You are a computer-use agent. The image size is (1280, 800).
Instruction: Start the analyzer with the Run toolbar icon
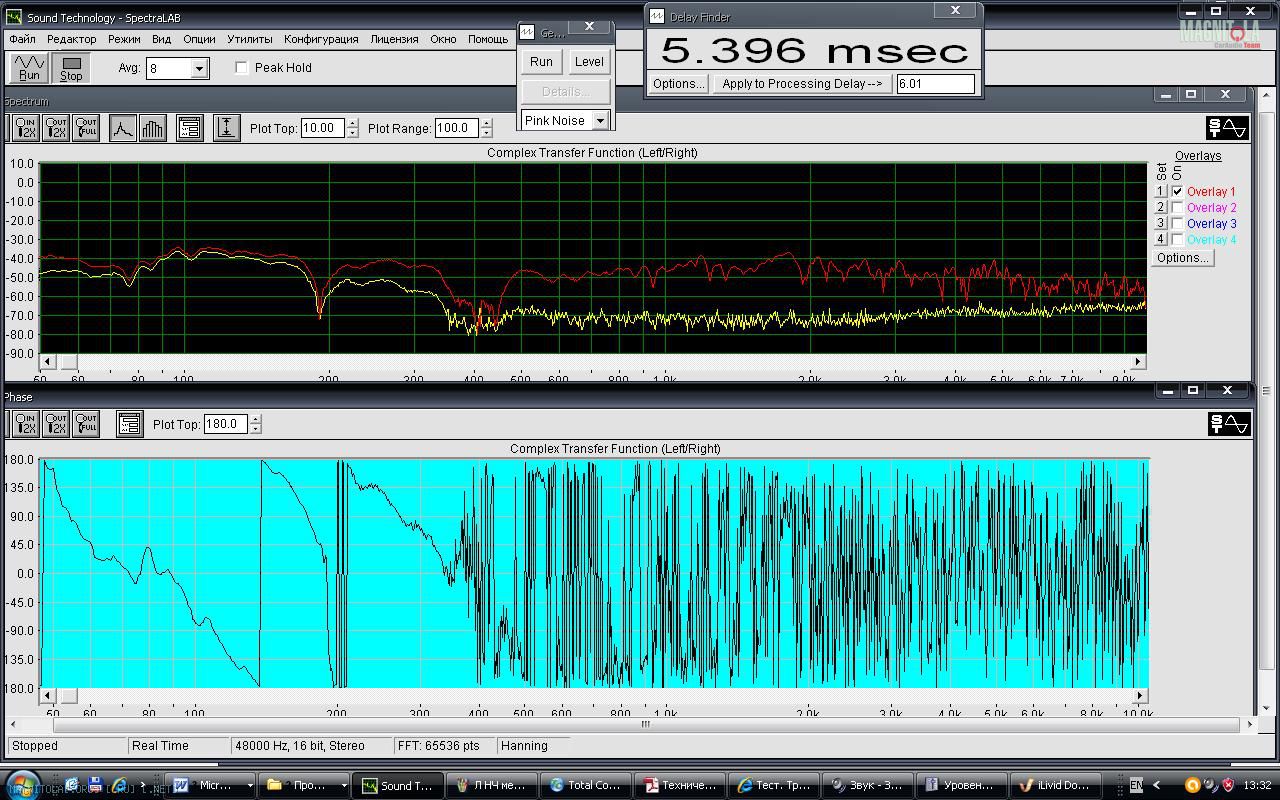(29, 67)
